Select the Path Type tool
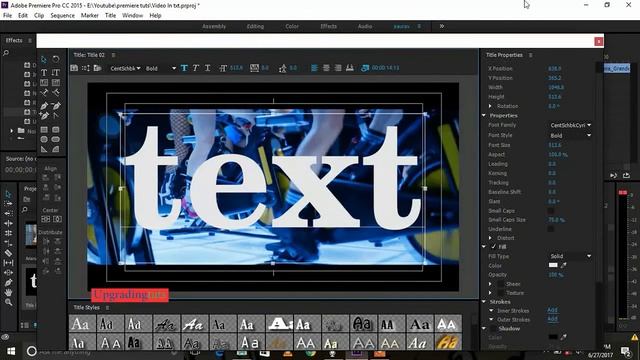The width and height of the screenshot is (640, 360). coord(44,92)
